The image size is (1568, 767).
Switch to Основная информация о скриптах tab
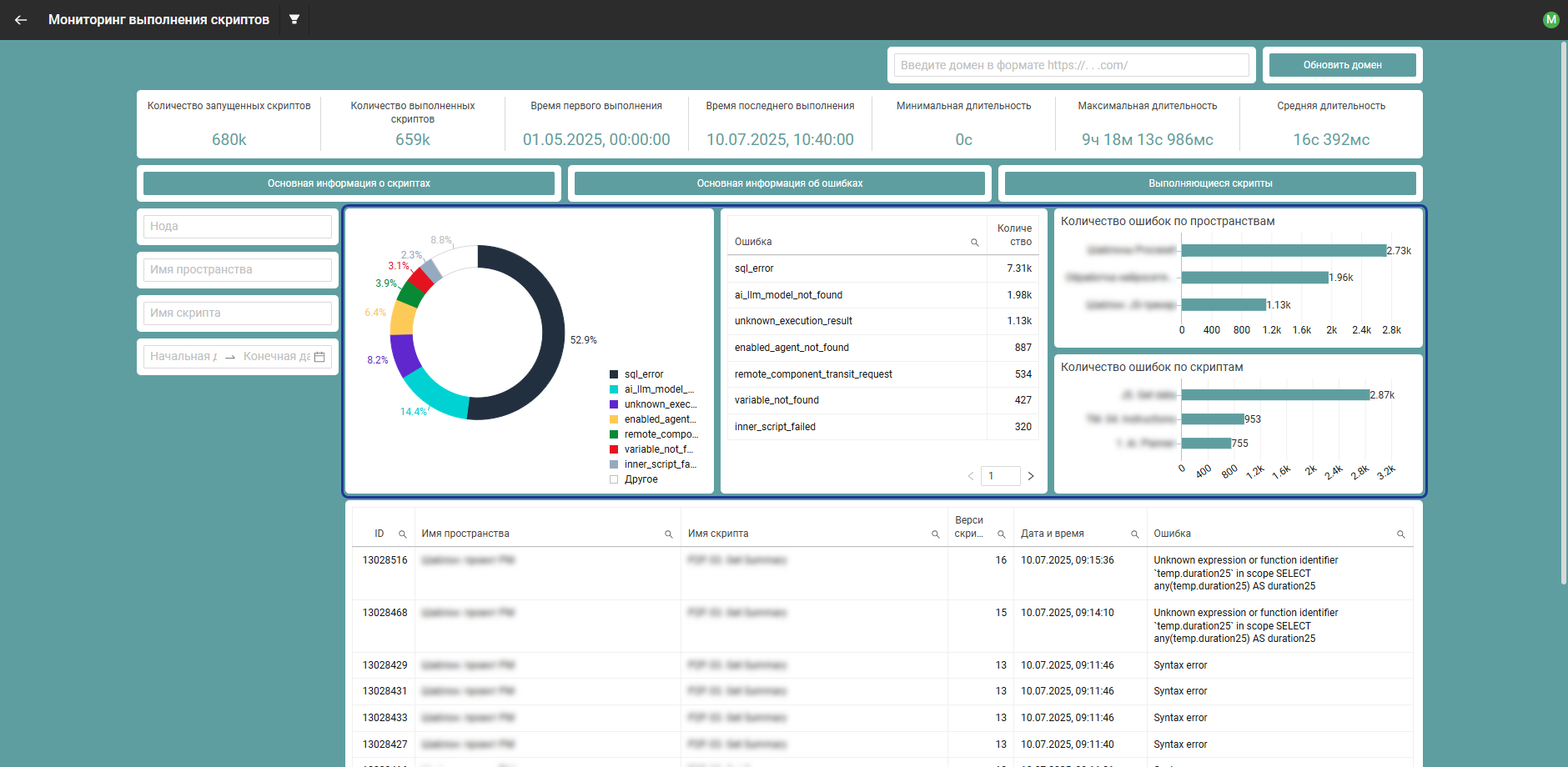tap(349, 183)
